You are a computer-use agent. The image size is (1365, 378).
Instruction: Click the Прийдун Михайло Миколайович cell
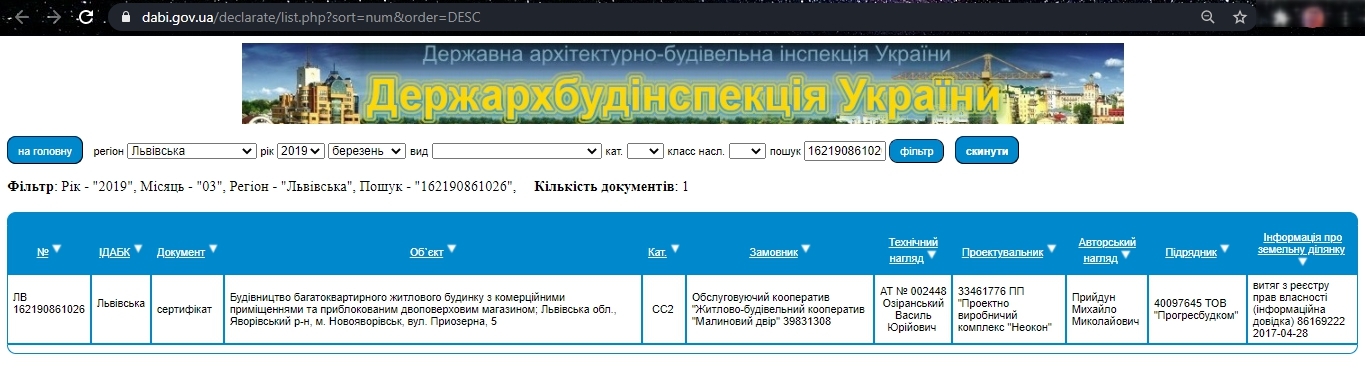pyautogui.click(x=1107, y=309)
